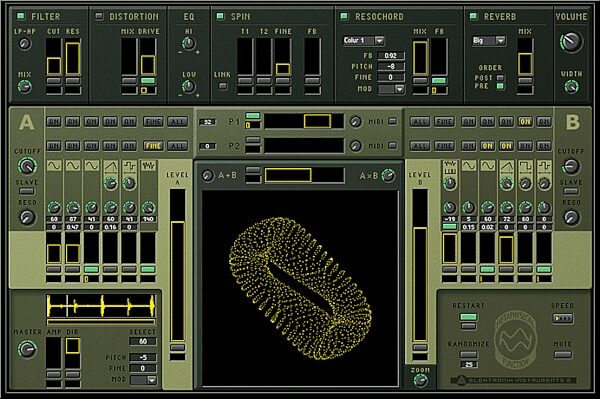Click the A+B mix knob
The image size is (600, 399).
pos(208,176)
